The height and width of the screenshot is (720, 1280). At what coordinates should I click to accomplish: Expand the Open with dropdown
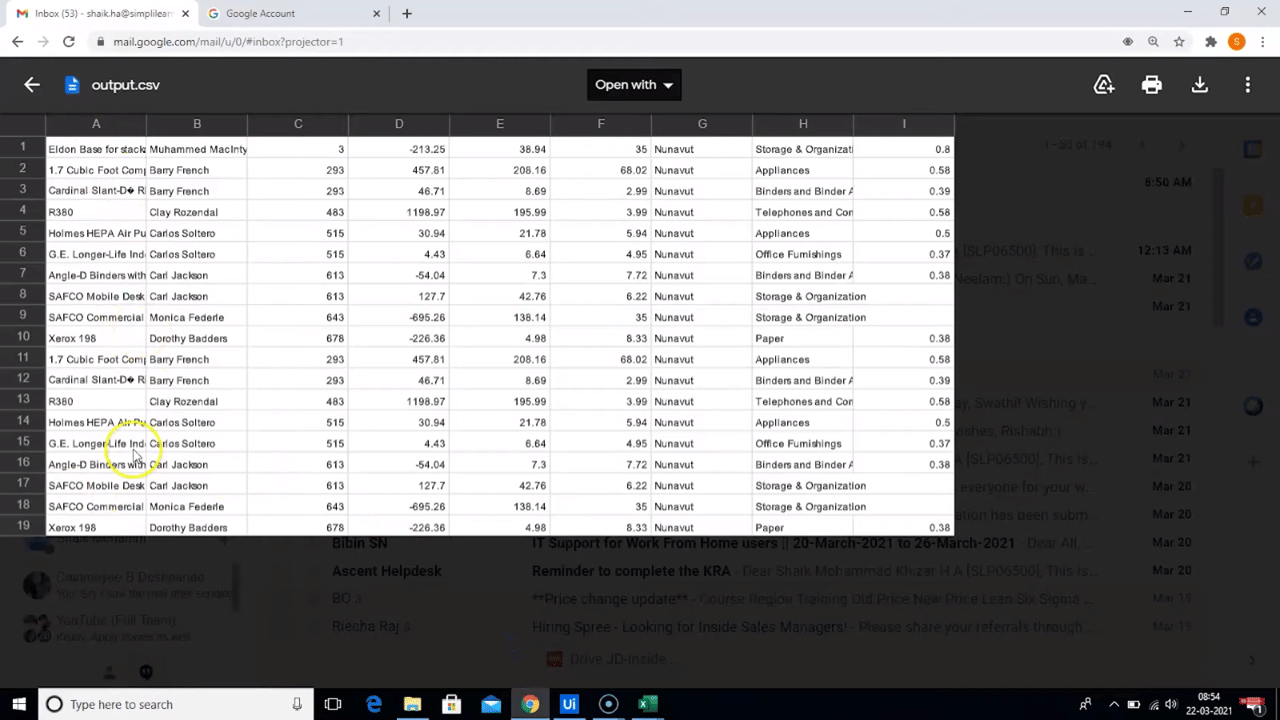tap(634, 85)
